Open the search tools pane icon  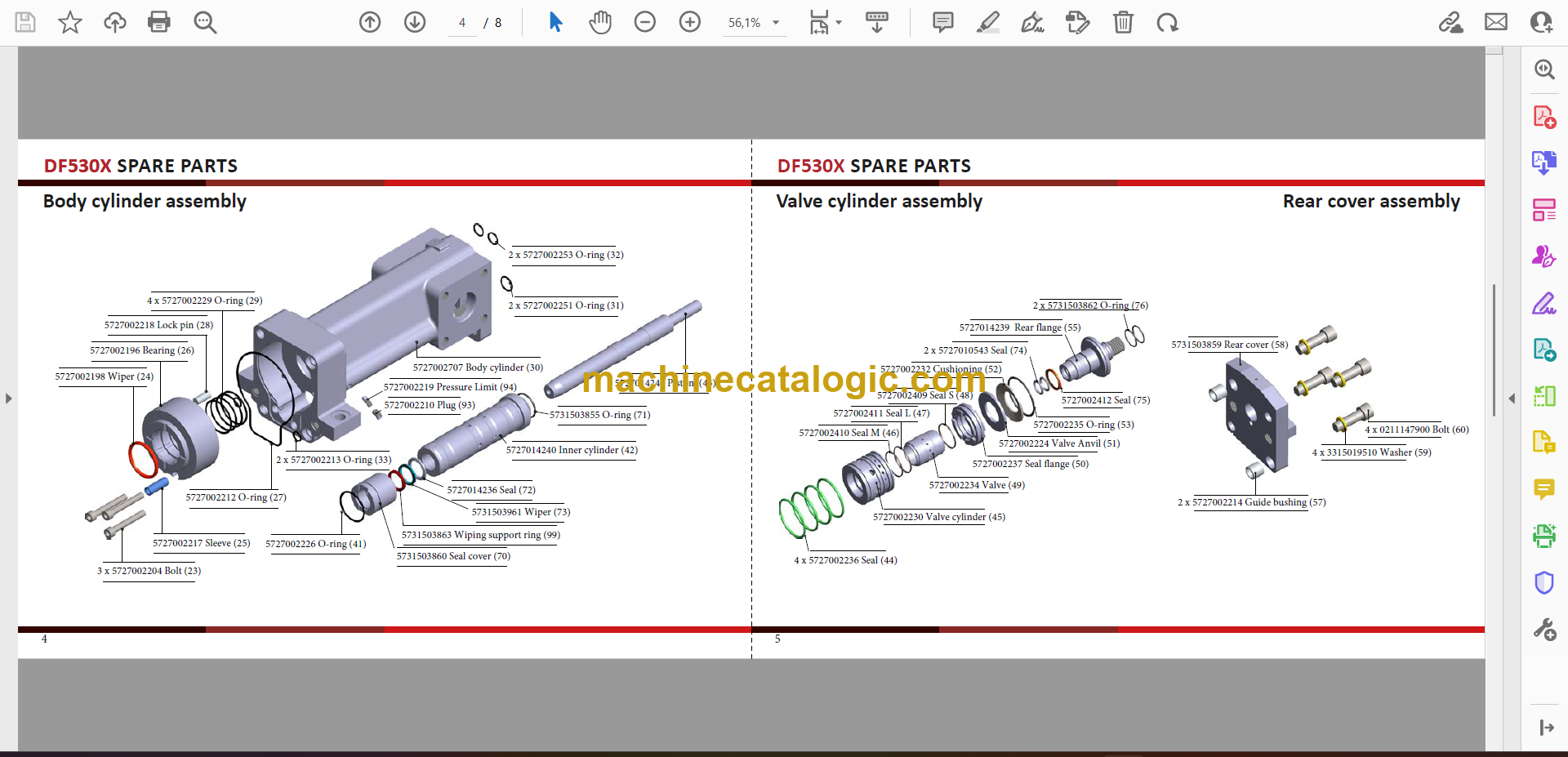tap(1544, 69)
